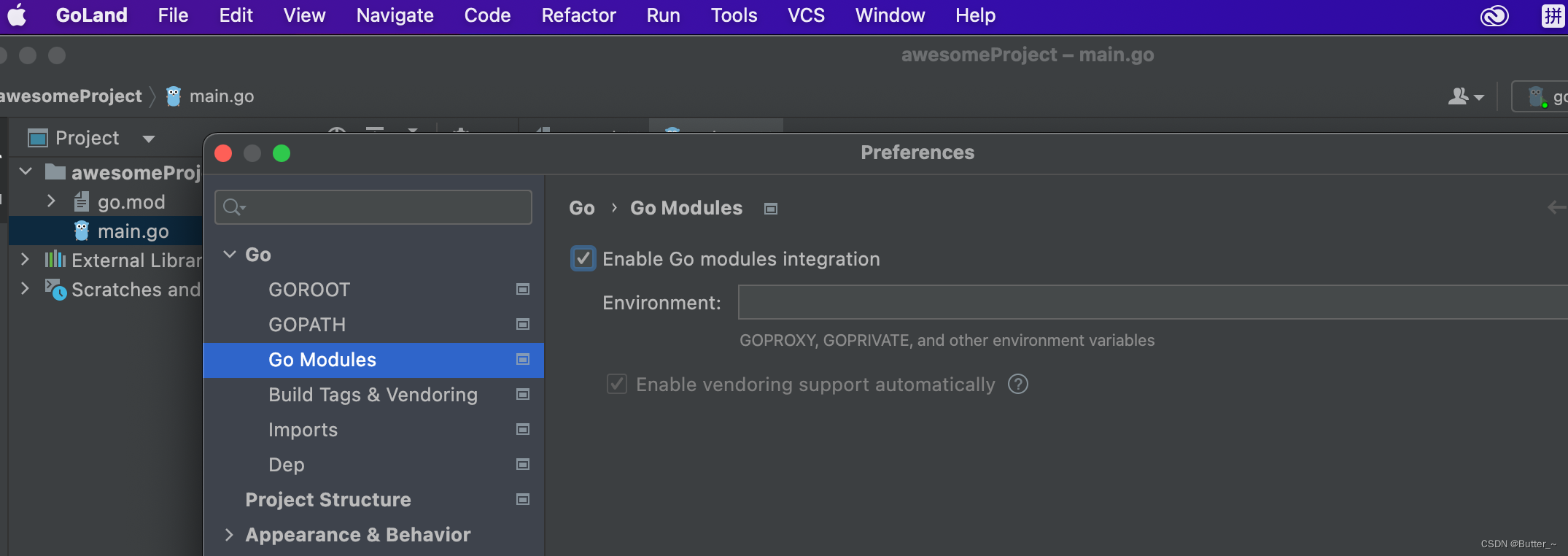1568x556 pixels.
Task: Open the VCS menu
Action: pyautogui.click(x=806, y=15)
